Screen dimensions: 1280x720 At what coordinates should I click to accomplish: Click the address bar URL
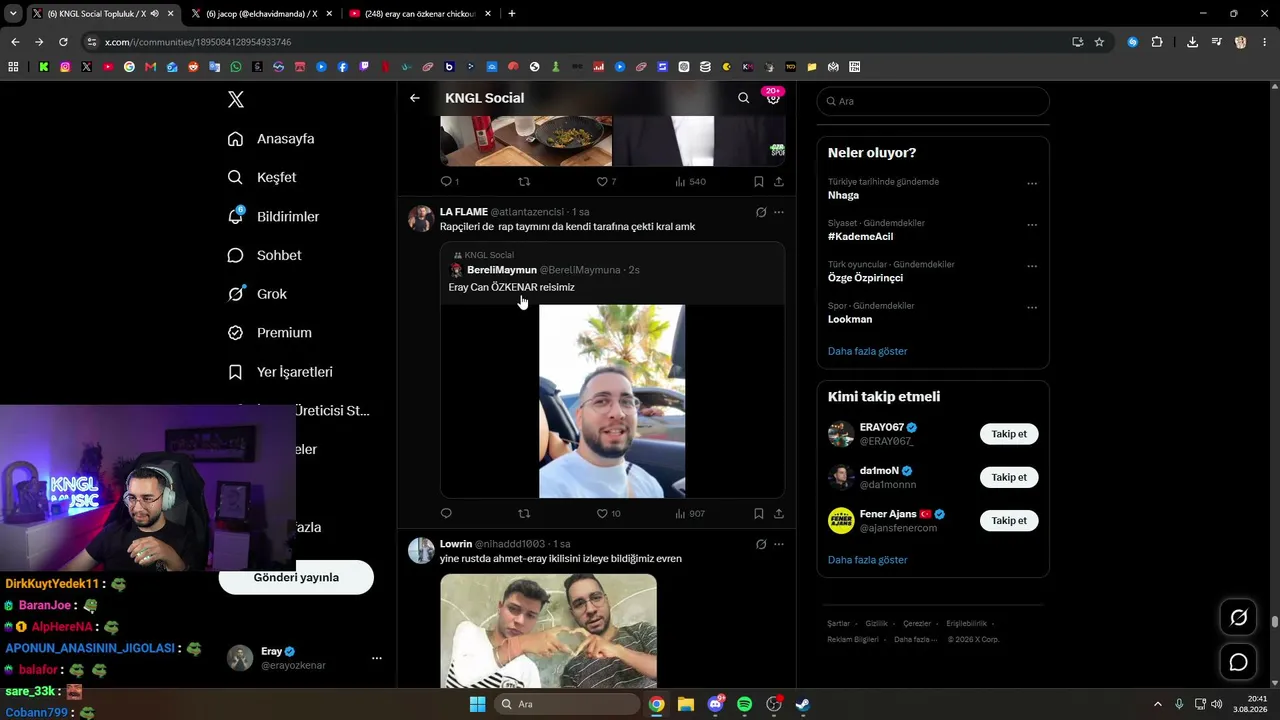point(198,42)
